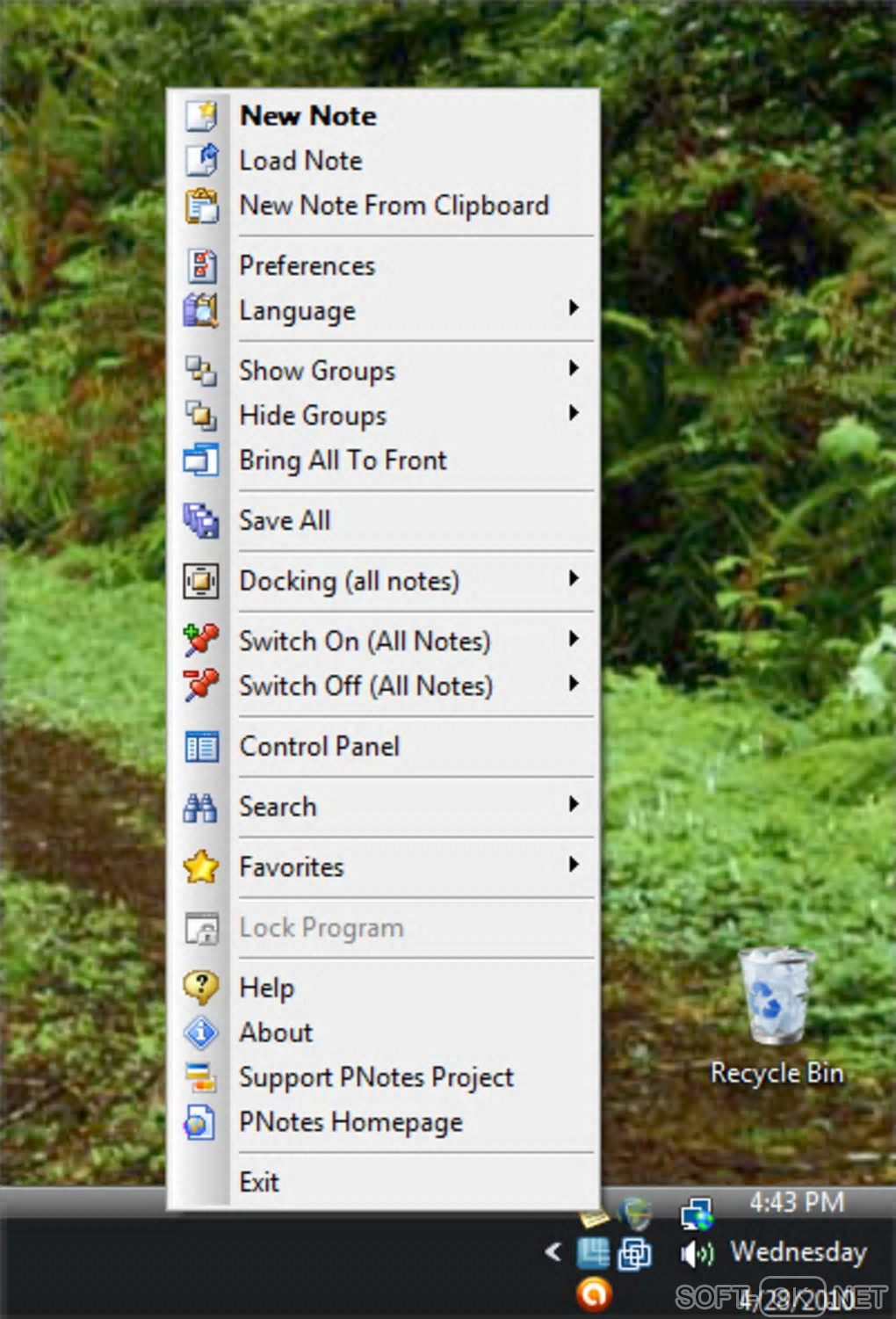Open the Recycle Bin on the desktop

[x=777, y=1015]
